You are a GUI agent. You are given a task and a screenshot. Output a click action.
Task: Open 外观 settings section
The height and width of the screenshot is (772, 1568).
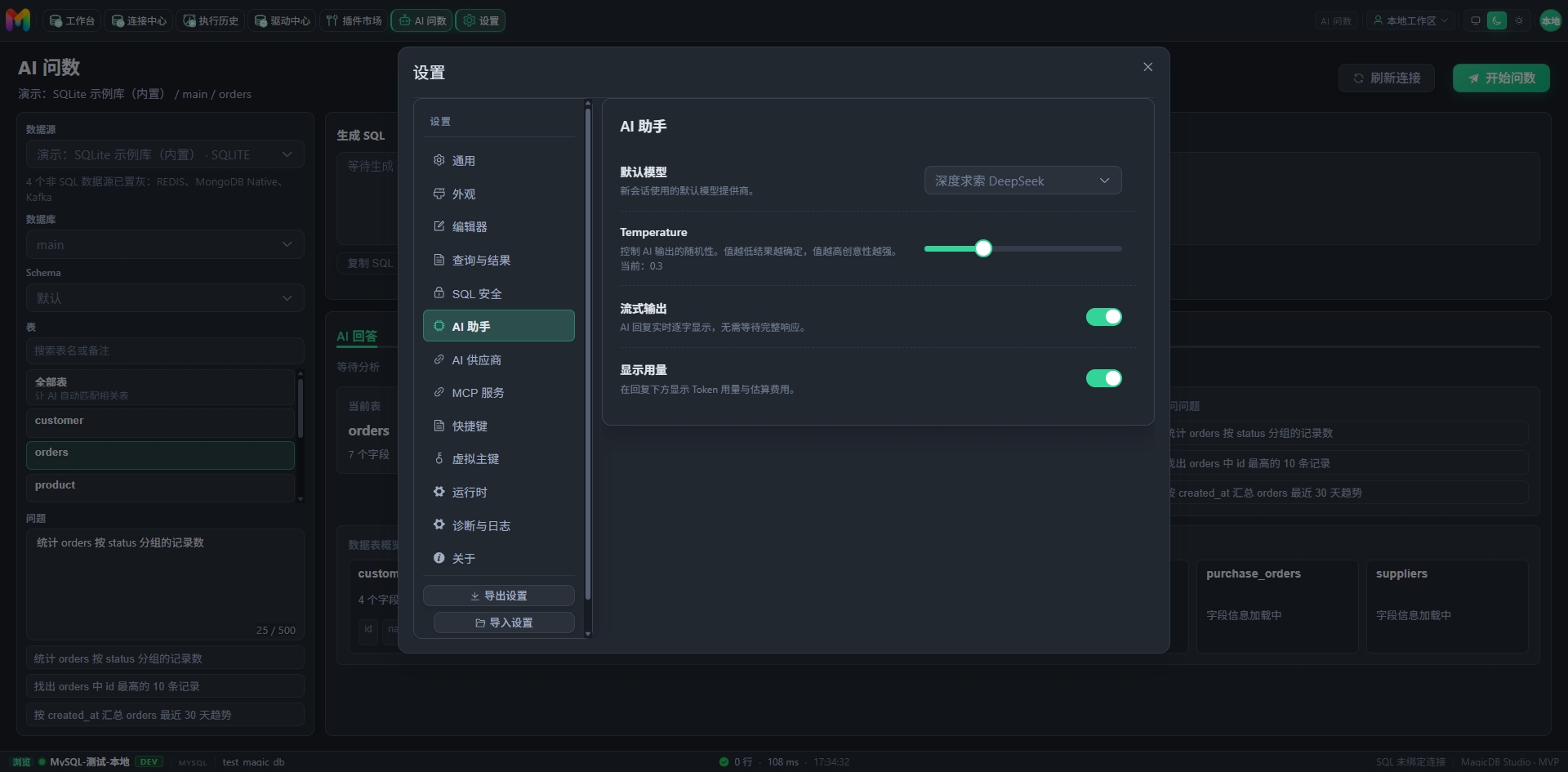point(499,194)
